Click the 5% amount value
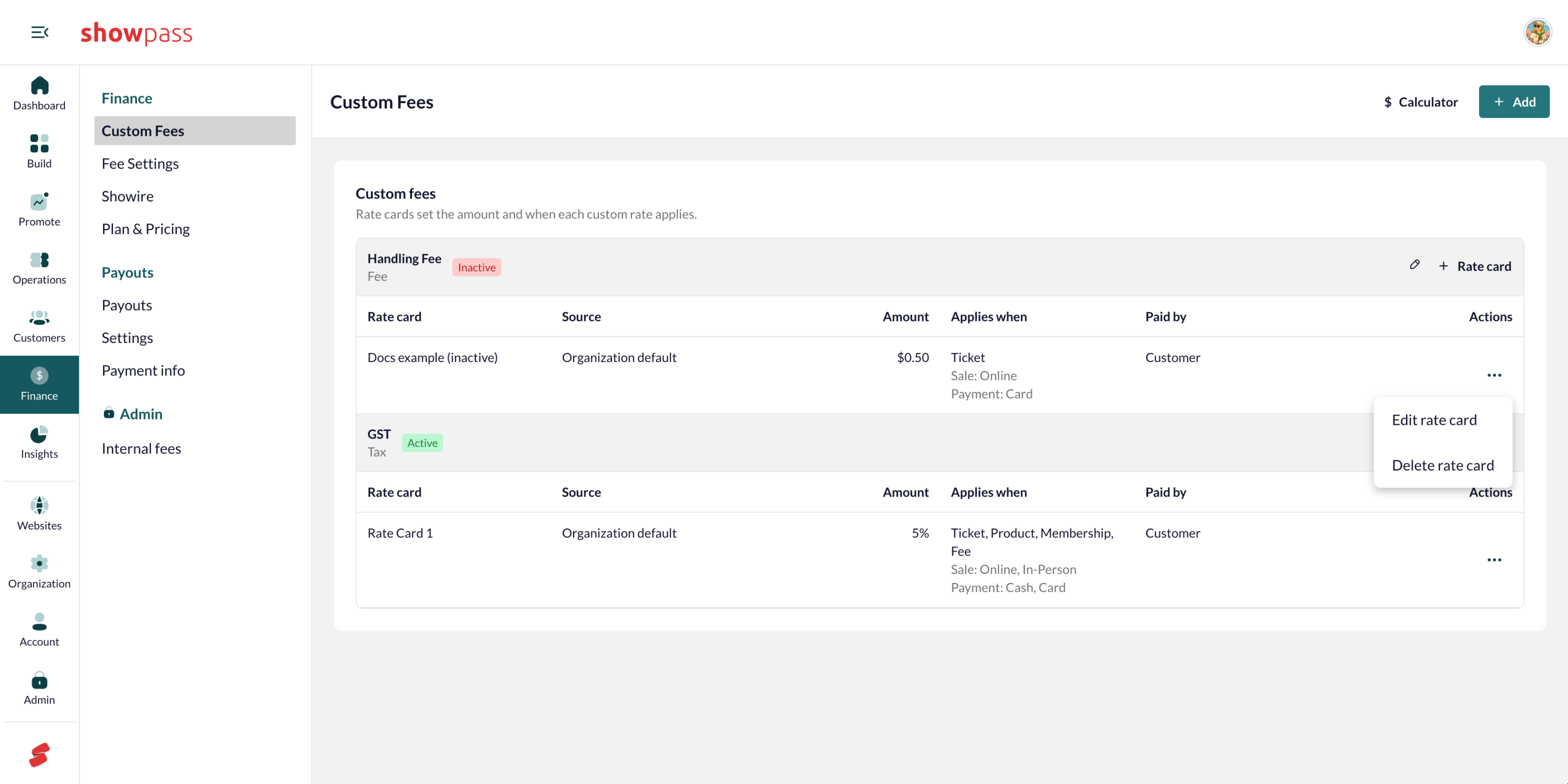 (x=919, y=533)
